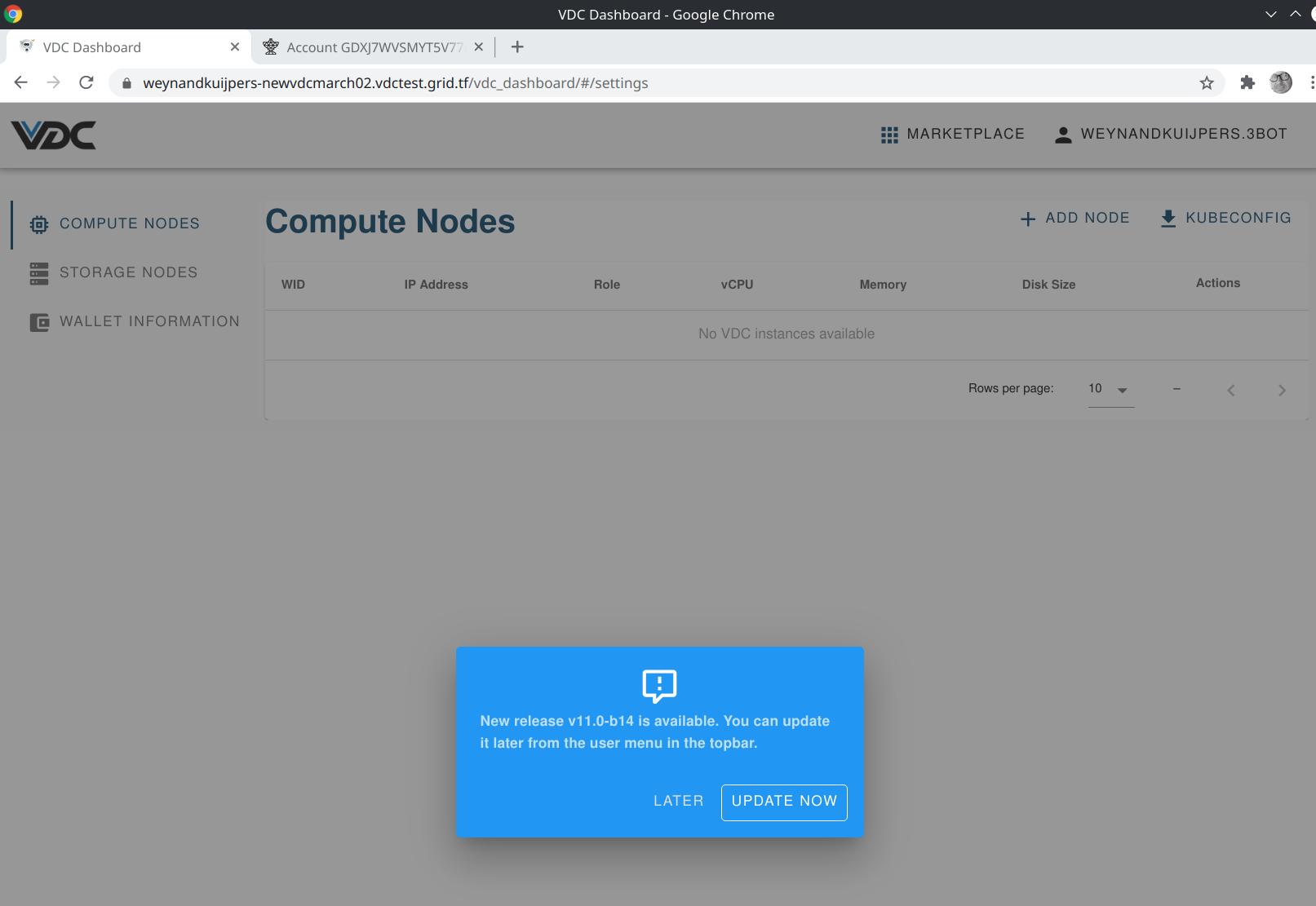Click the next page arrow in pagination
This screenshot has width=1316, height=906.
pyautogui.click(x=1282, y=390)
